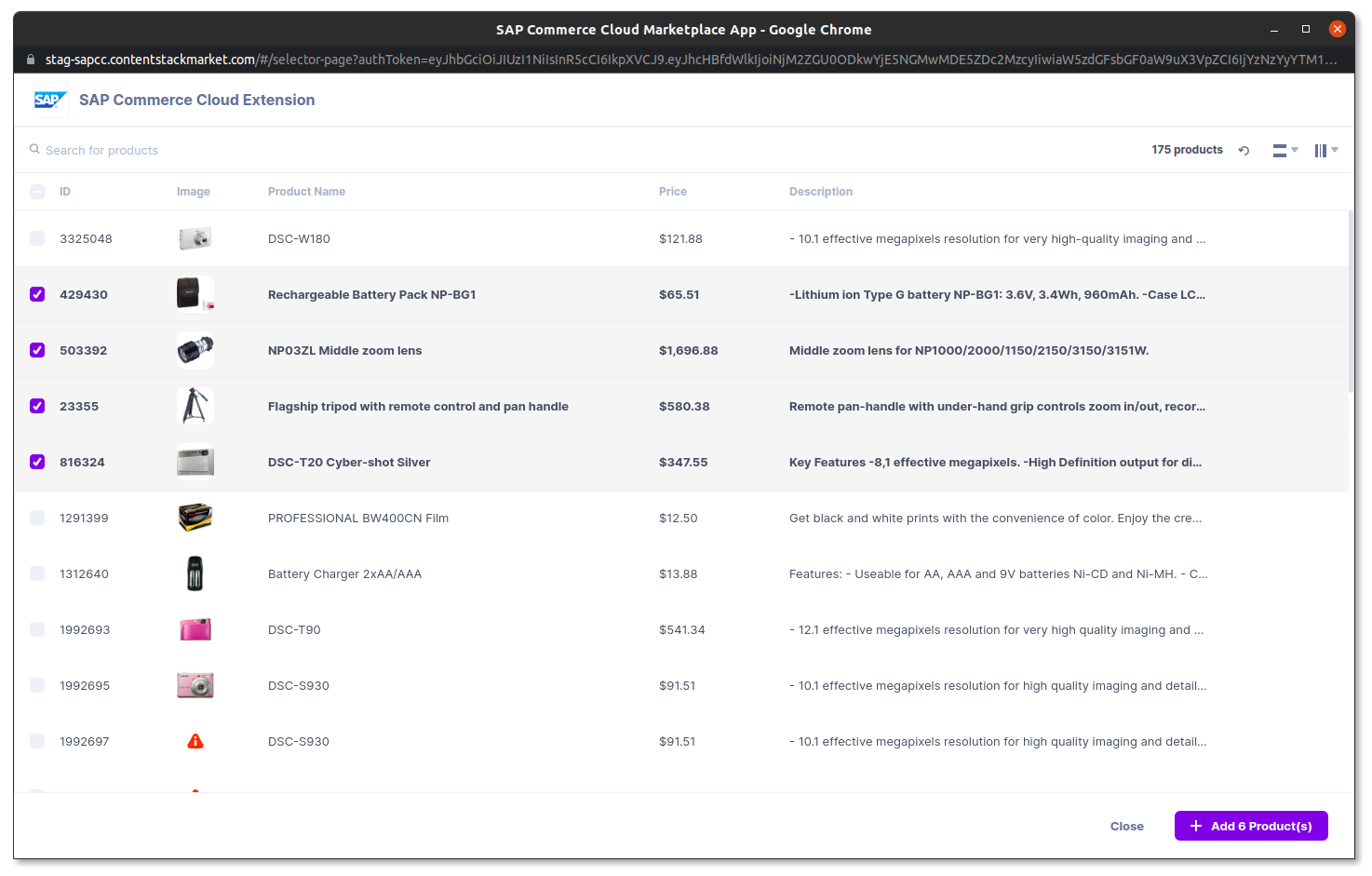The width and height of the screenshot is (1372, 876).
Task: Click the Description column header
Action: click(x=821, y=192)
